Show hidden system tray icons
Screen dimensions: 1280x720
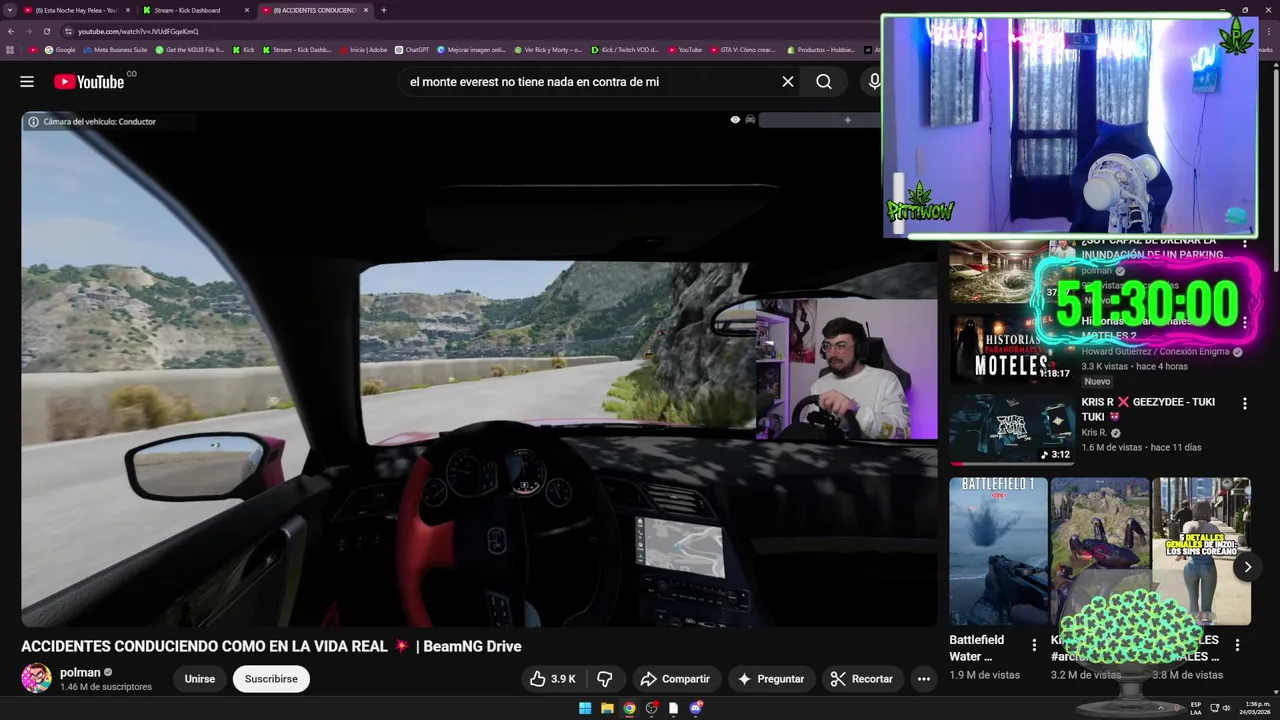(x=1162, y=708)
